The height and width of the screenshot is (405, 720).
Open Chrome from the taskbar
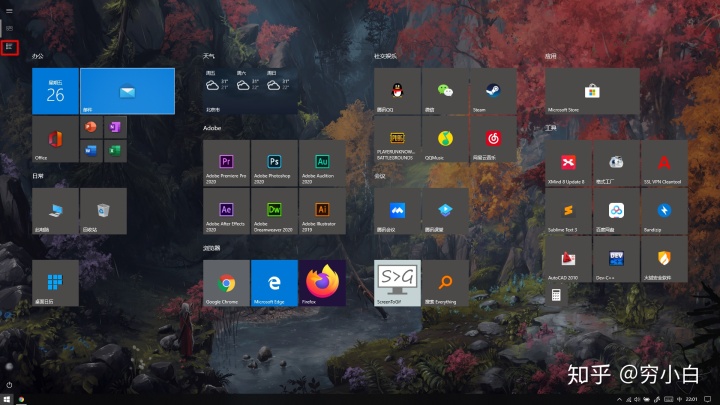pos(21,399)
